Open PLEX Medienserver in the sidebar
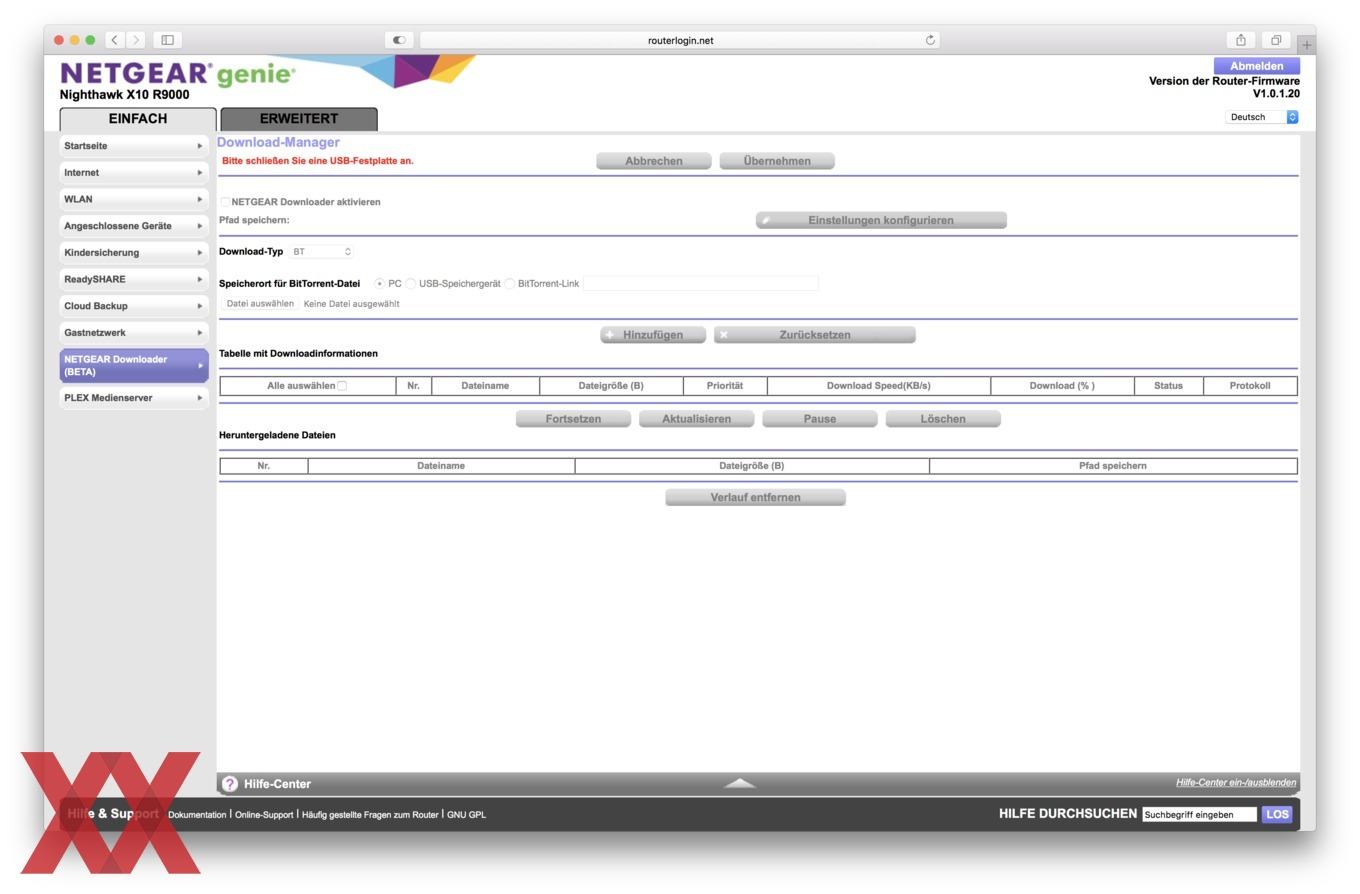The height and width of the screenshot is (894, 1360). tap(134, 398)
